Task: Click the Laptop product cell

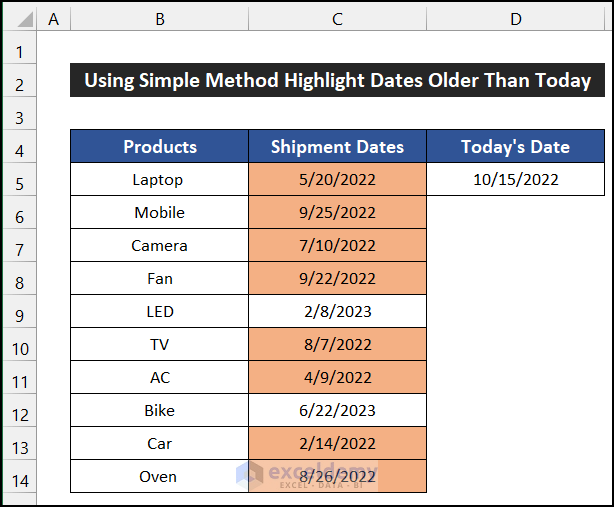Action: tap(159, 180)
